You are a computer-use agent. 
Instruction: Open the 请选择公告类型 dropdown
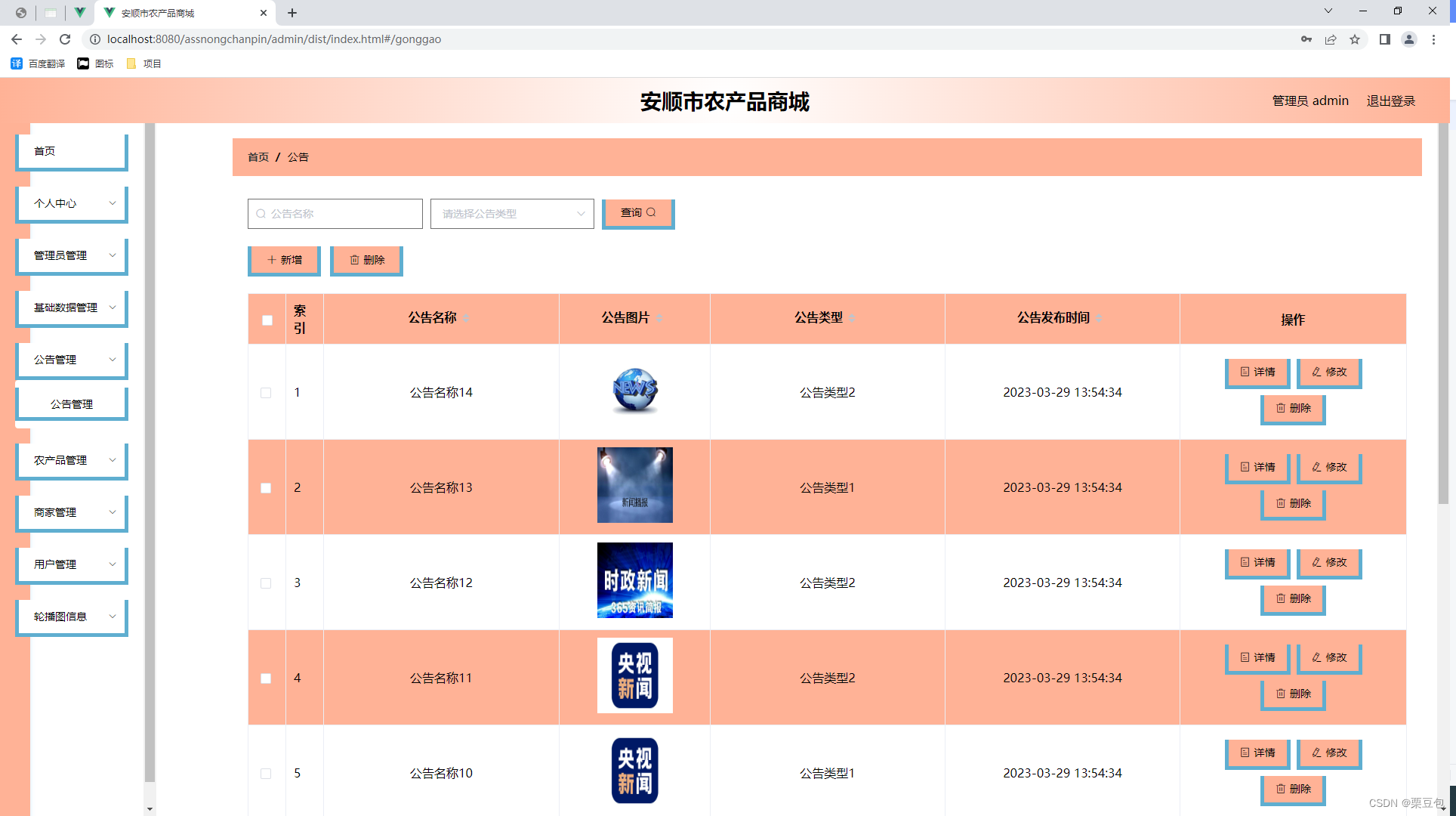(512, 214)
